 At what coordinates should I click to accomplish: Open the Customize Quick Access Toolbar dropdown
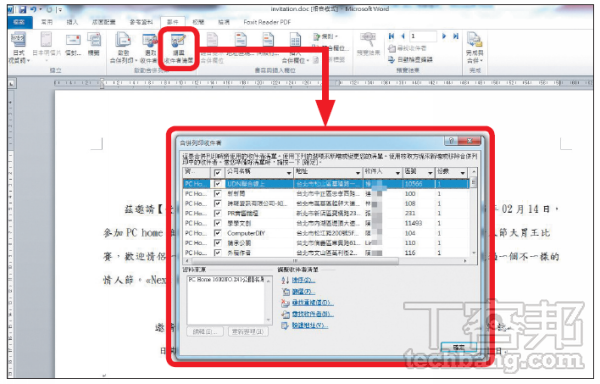(60, 9)
